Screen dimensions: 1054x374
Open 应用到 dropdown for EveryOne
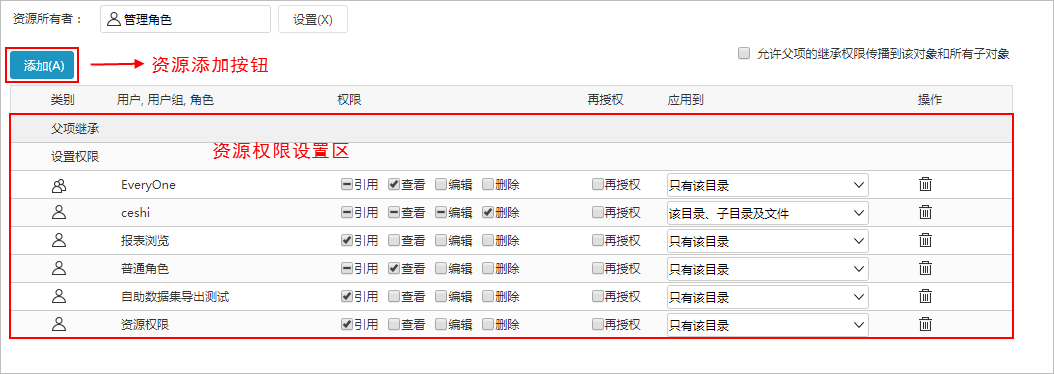(767, 185)
